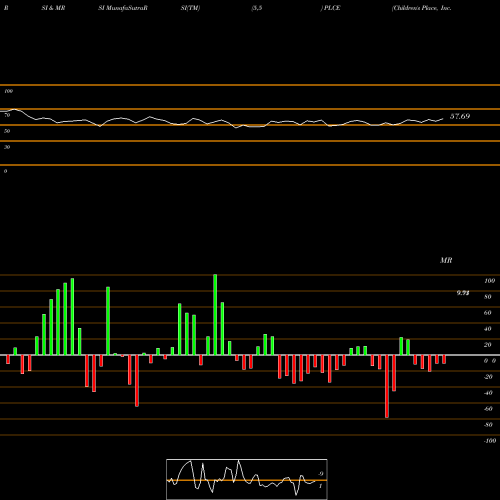Click the 'SI(TM)' header label
The width and height of the screenshot is (500, 500).
click(190, 8)
